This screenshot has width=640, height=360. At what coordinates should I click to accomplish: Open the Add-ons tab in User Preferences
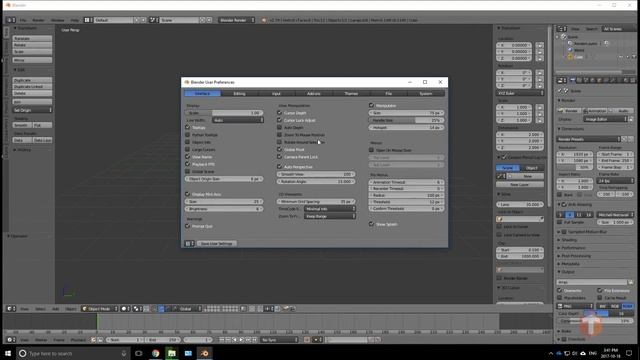313,93
